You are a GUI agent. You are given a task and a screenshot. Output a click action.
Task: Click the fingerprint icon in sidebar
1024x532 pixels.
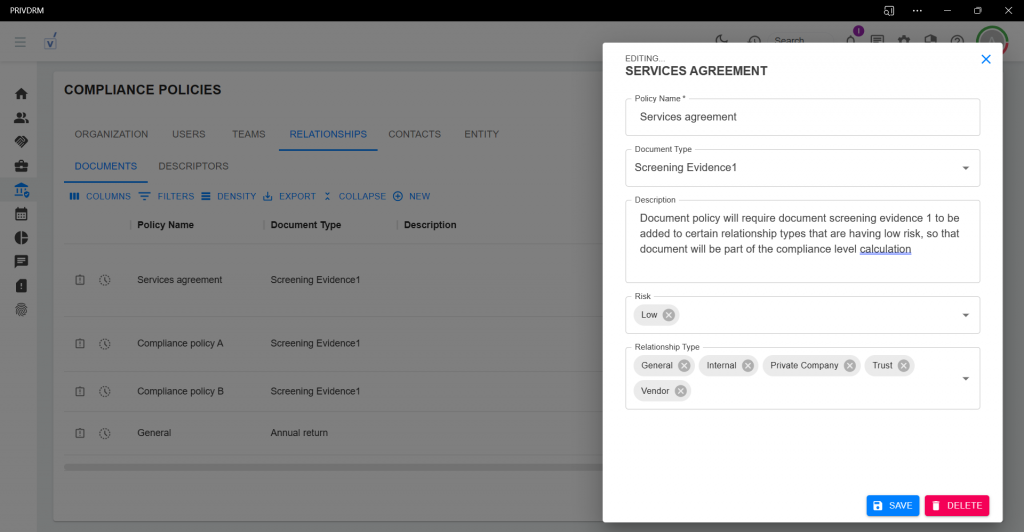point(21,310)
